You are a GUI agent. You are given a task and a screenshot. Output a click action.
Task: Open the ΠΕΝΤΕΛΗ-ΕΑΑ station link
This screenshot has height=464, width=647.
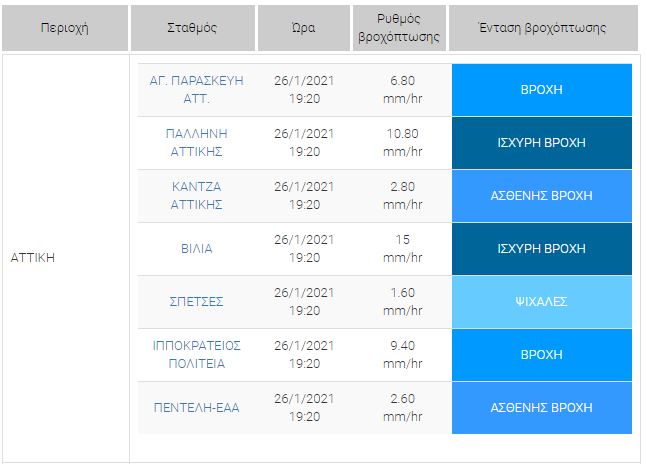(x=196, y=407)
